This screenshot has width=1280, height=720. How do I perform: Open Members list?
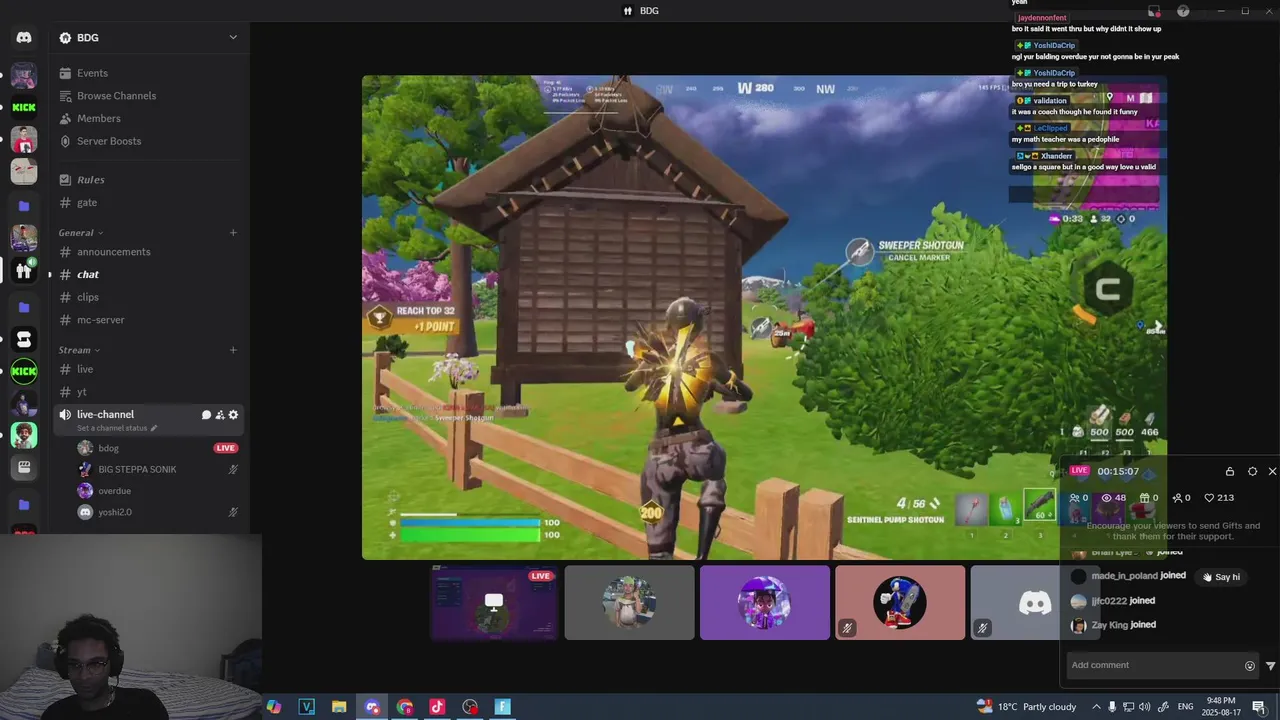coord(149,118)
